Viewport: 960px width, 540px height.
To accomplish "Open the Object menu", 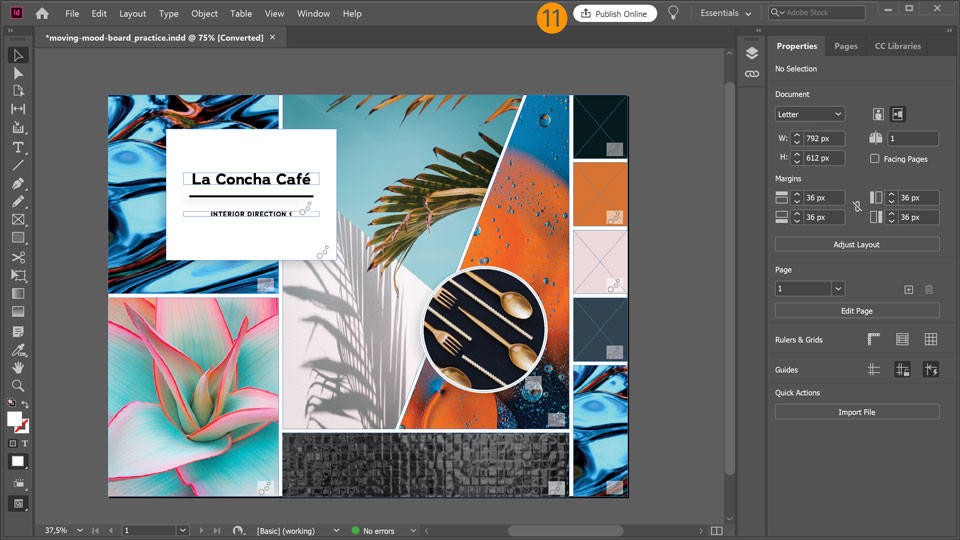I will pyautogui.click(x=204, y=13).
